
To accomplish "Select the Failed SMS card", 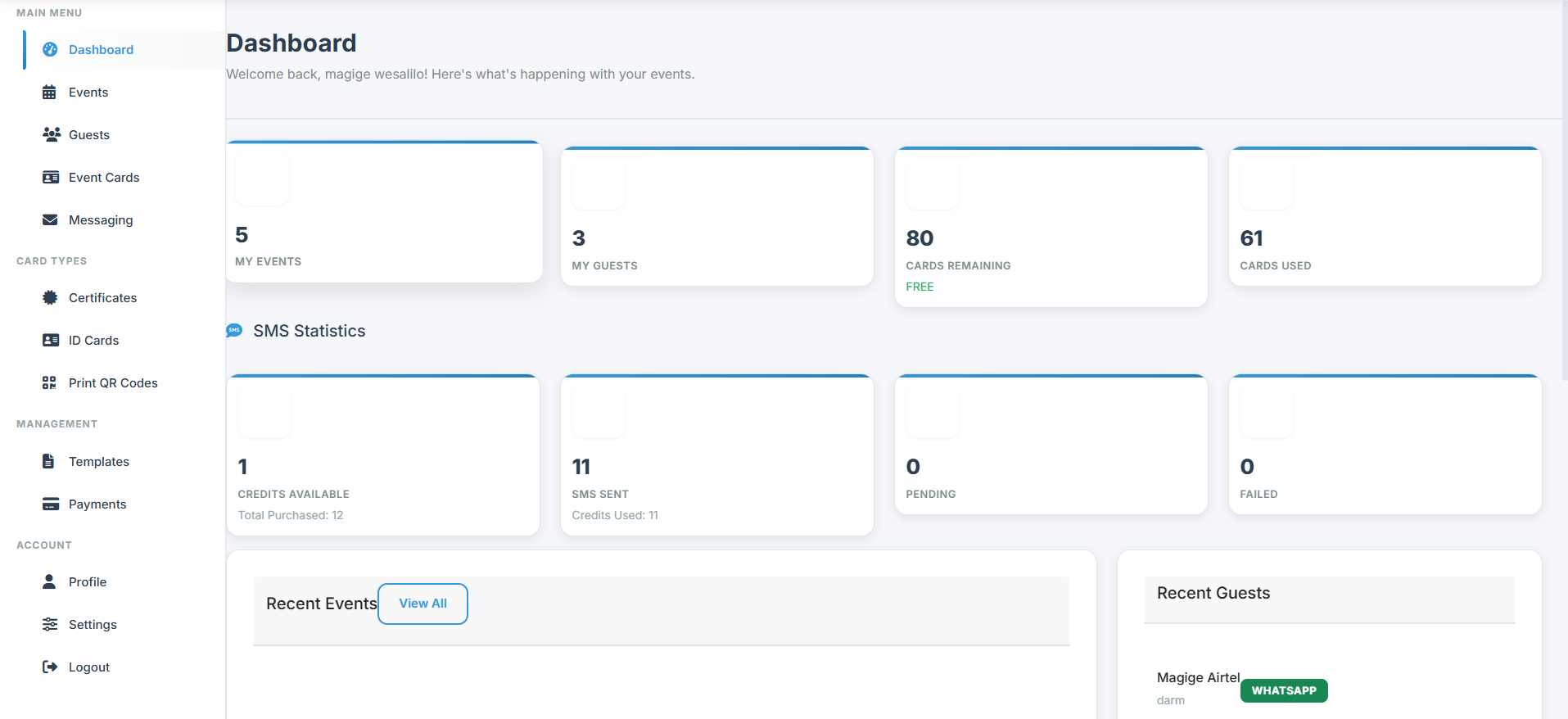I will (1385, 445).
